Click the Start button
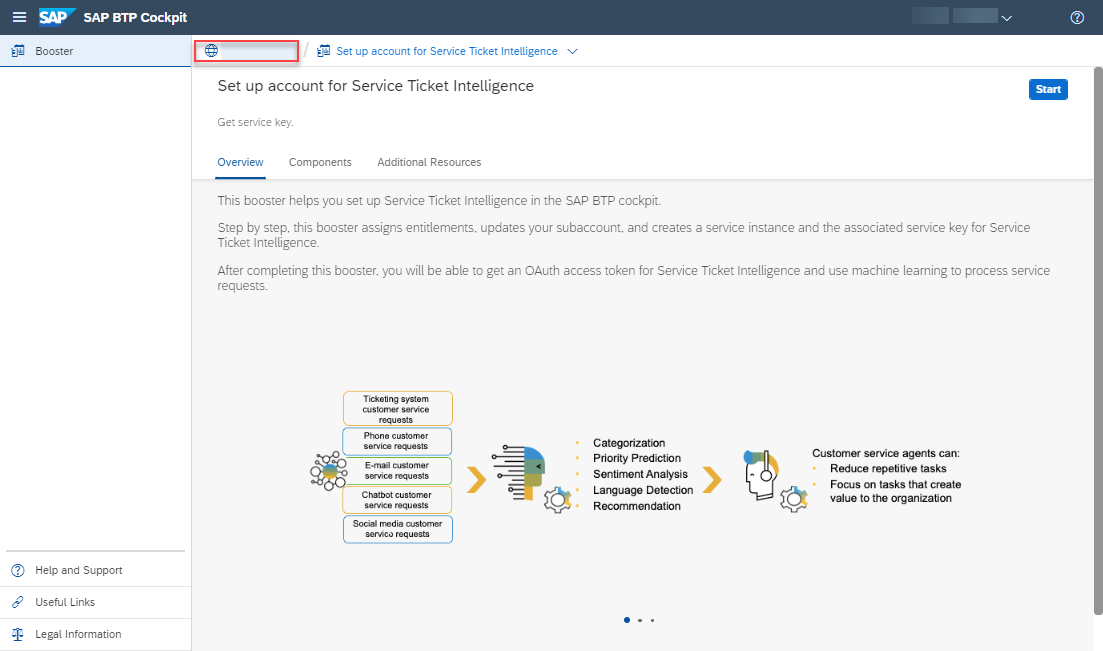The image size is (1103, 651). click(1048, 89)
